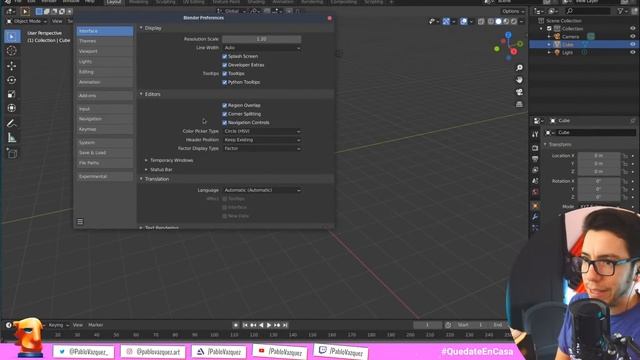Toggle the Developer Extras checkbox
This screenshot has height=360, width=640.
pyautogui.click(x=224, y=65)
